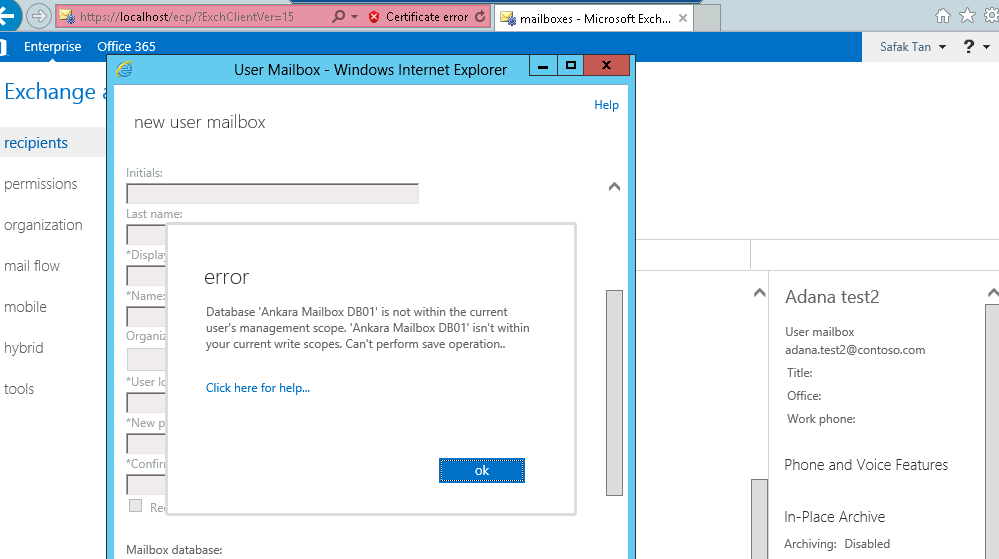
Task: Select the recipients navigation item
Action: tap(36, 143)
